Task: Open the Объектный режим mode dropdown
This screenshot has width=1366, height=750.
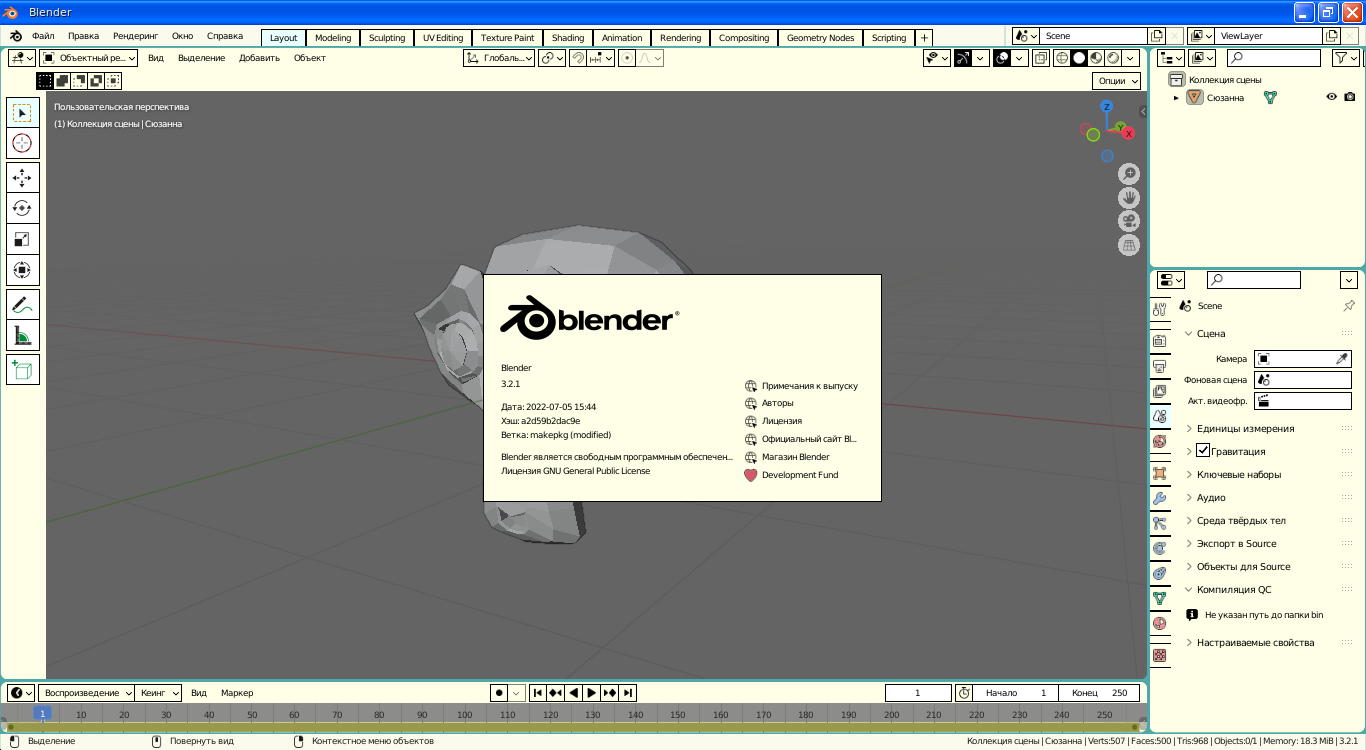Action: (88, 58)
